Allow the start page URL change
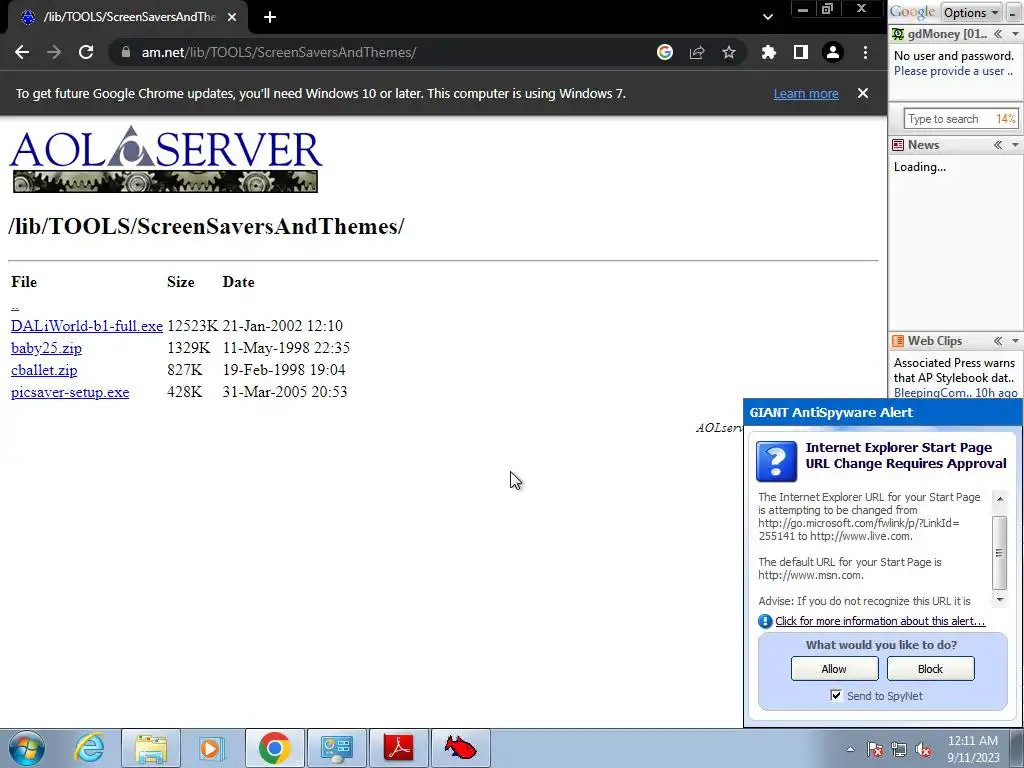The image size is (1024, 768). pos(835,669)
